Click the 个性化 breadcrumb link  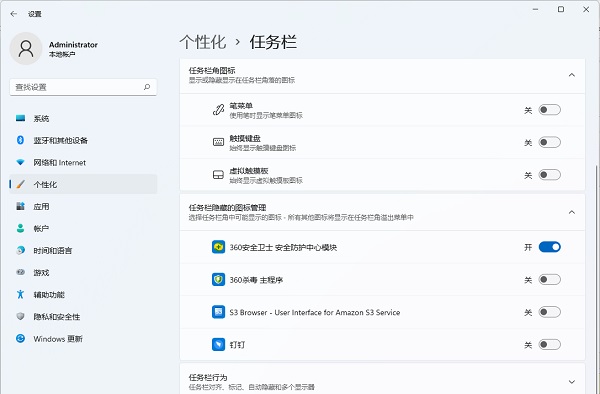[203, 42]
